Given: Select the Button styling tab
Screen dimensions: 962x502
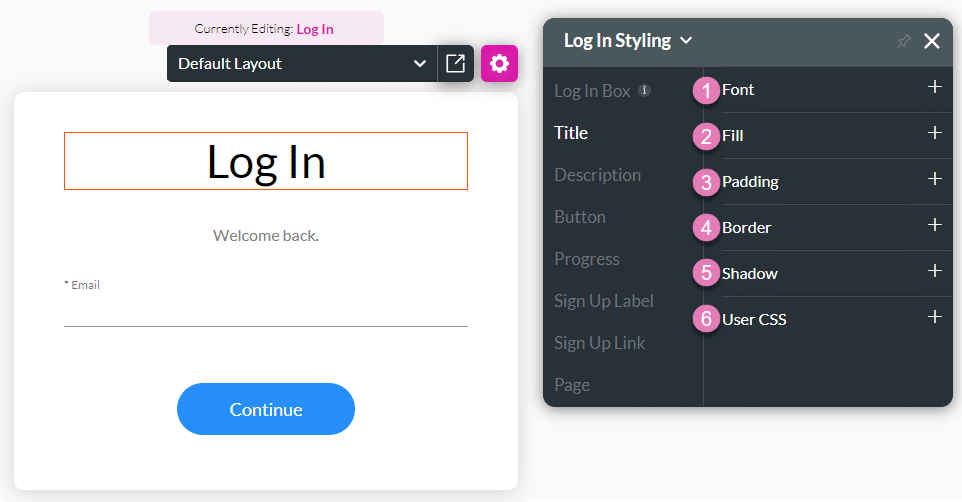Looking at the screenshot, I should pos(580,217).
